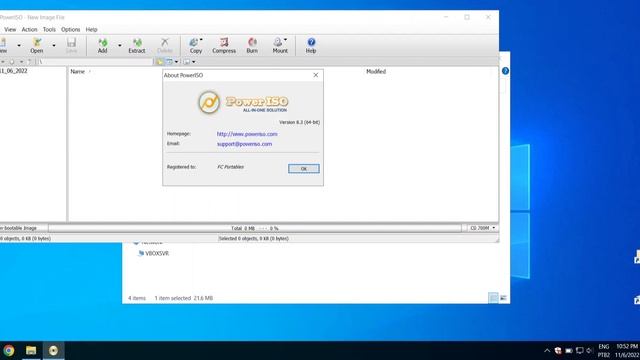Click the network tray icon
This screenshot has width=640, height=360.
pyautogui.click(x=580, y=351)
